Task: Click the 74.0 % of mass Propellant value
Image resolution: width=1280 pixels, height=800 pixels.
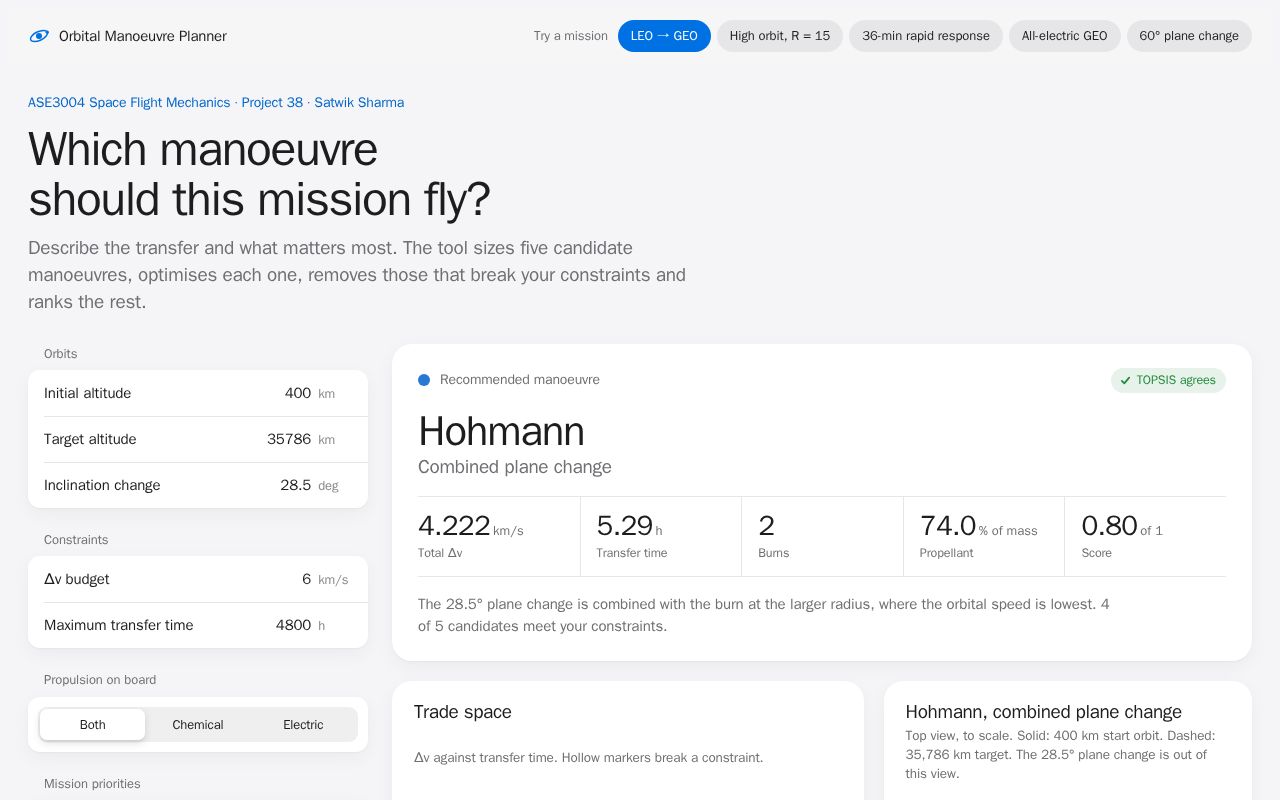Action: pyautogui.click(x=978, y=526)
